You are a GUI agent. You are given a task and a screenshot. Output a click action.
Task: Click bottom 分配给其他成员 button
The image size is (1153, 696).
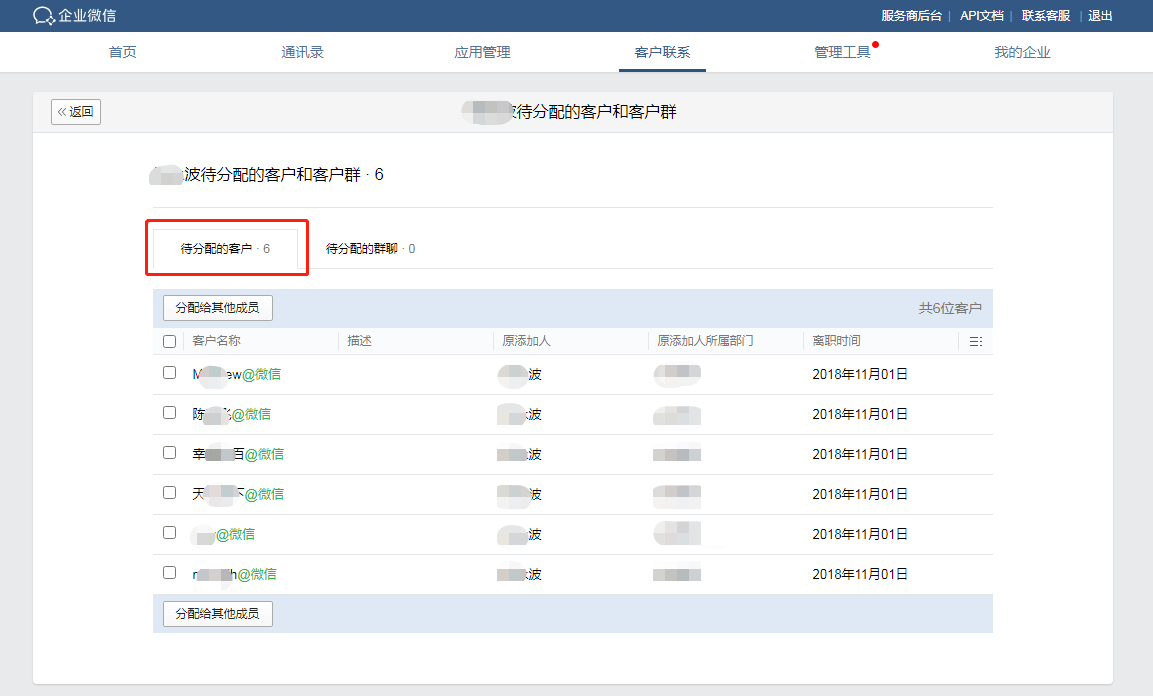pyautogui.click(x=218, y=614)
